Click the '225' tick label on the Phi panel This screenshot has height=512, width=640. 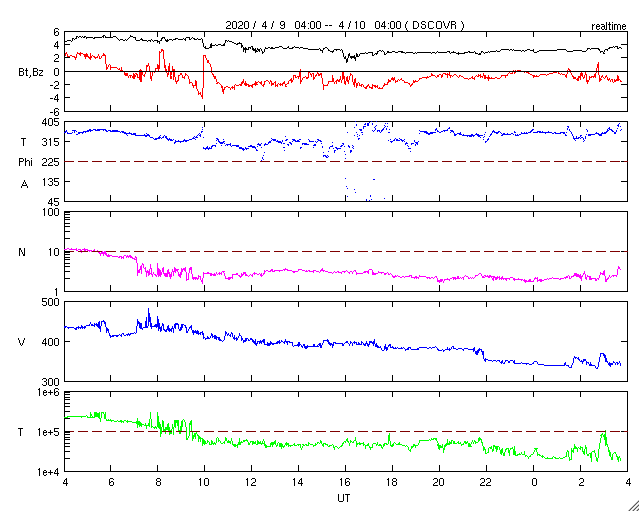[x=53, y=162]
